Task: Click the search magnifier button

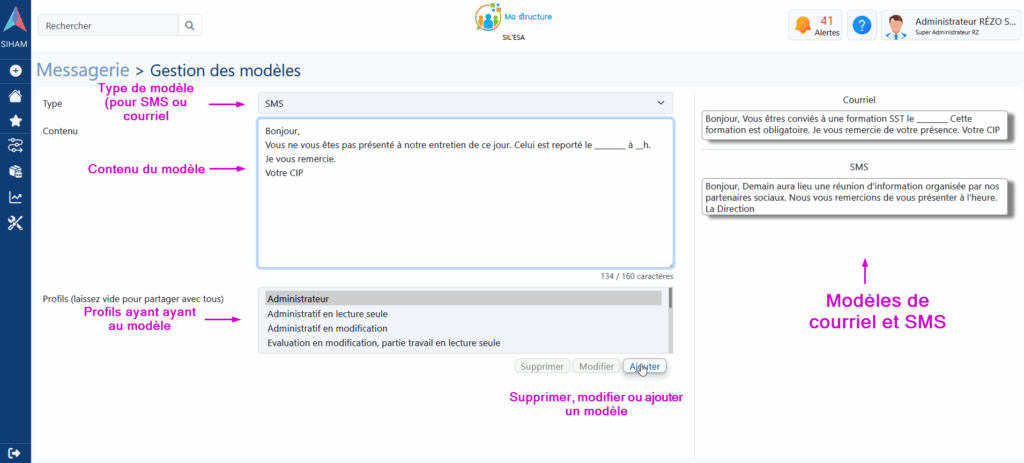Action: (x=190, y=25)
